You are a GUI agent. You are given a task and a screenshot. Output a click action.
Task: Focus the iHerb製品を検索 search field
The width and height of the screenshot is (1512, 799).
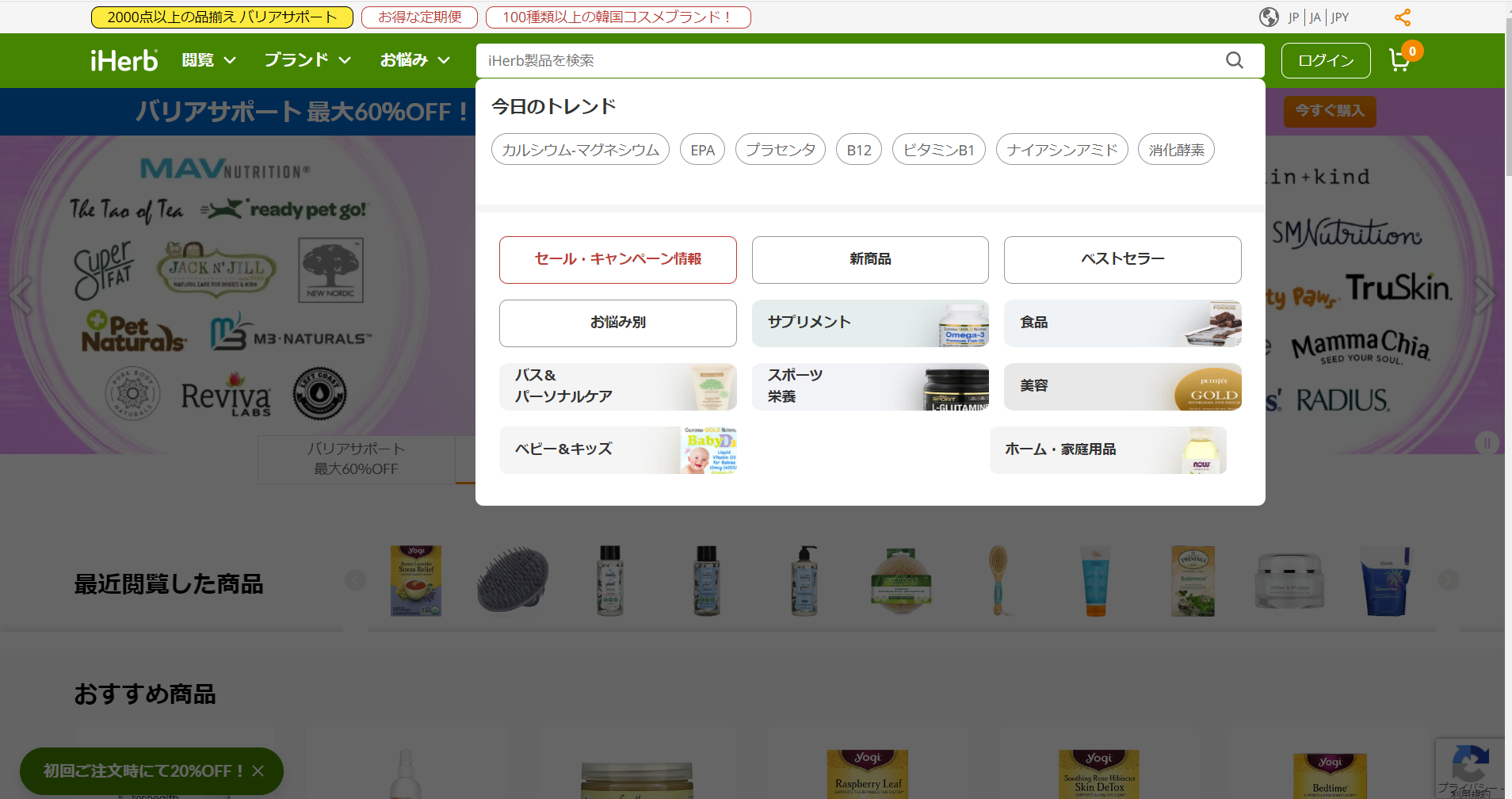(852, 60)
